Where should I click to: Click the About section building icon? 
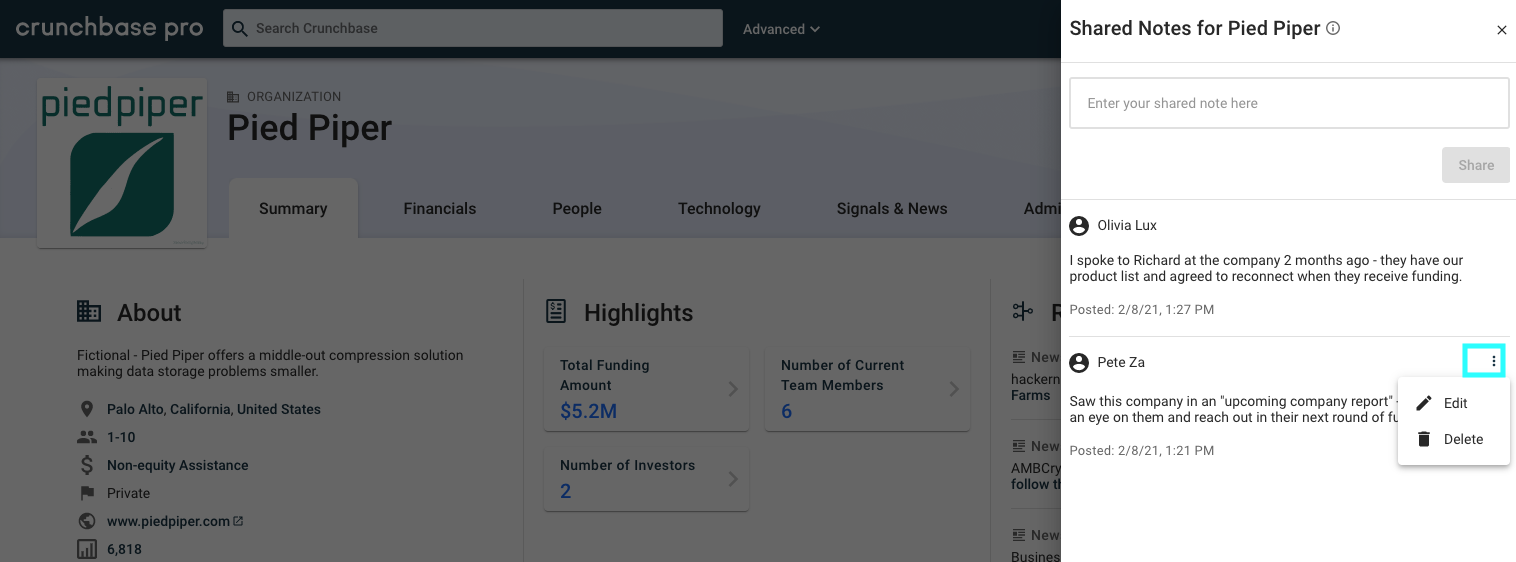pos(89,312)
